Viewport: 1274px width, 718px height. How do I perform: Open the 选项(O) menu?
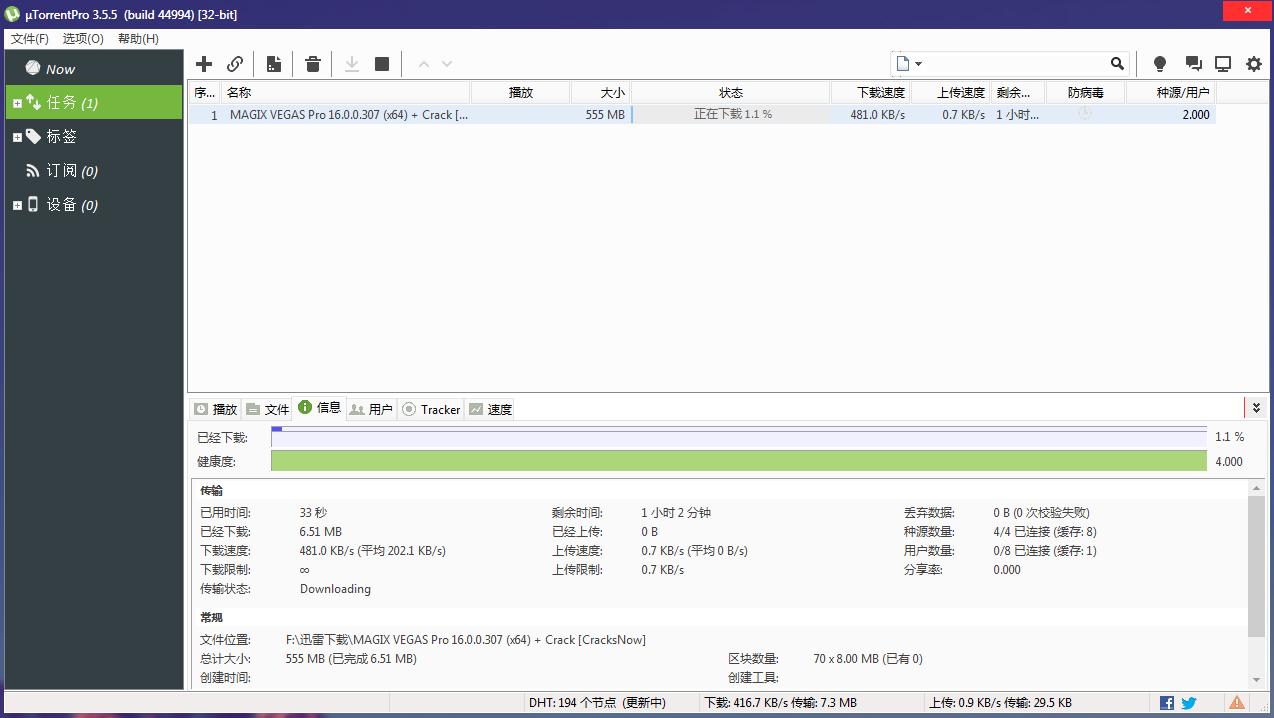pos(84,38)
